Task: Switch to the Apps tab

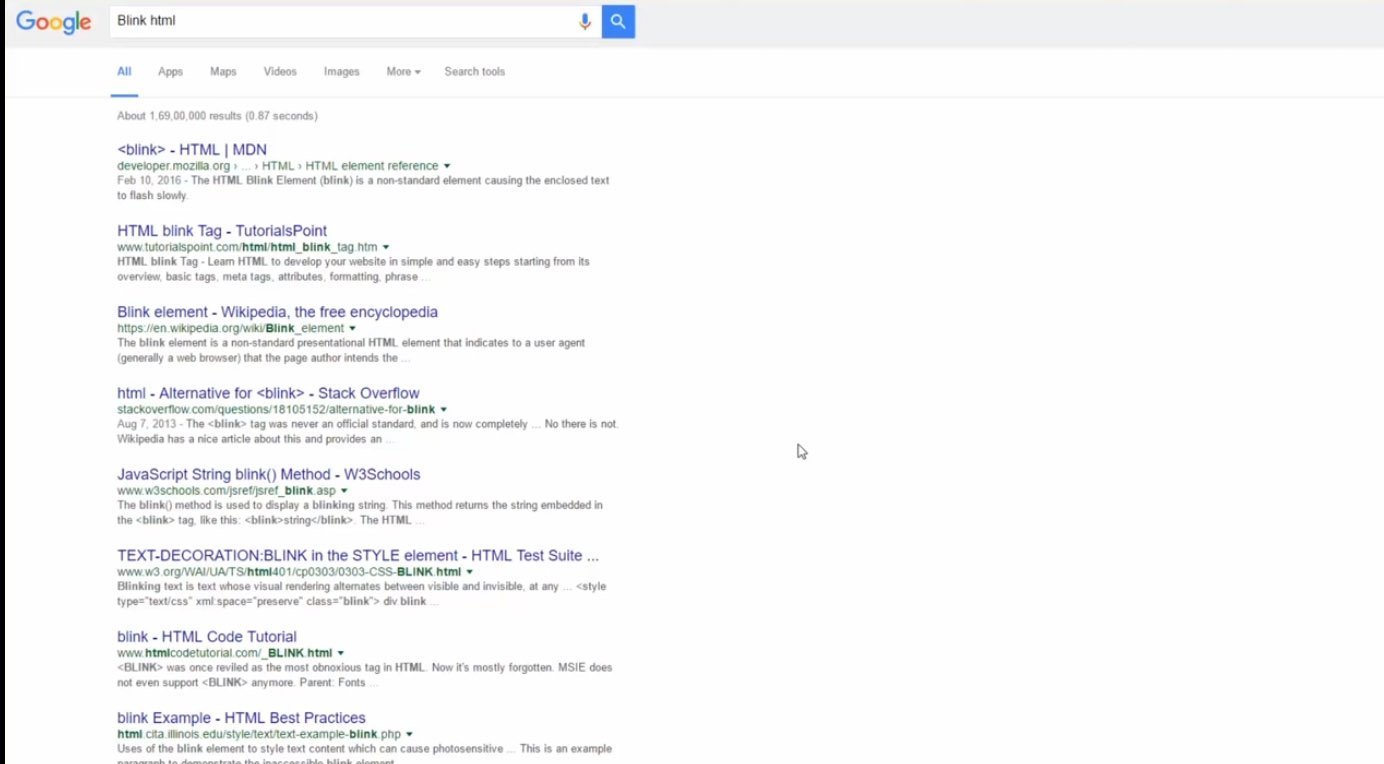Action: pos(170,72)
